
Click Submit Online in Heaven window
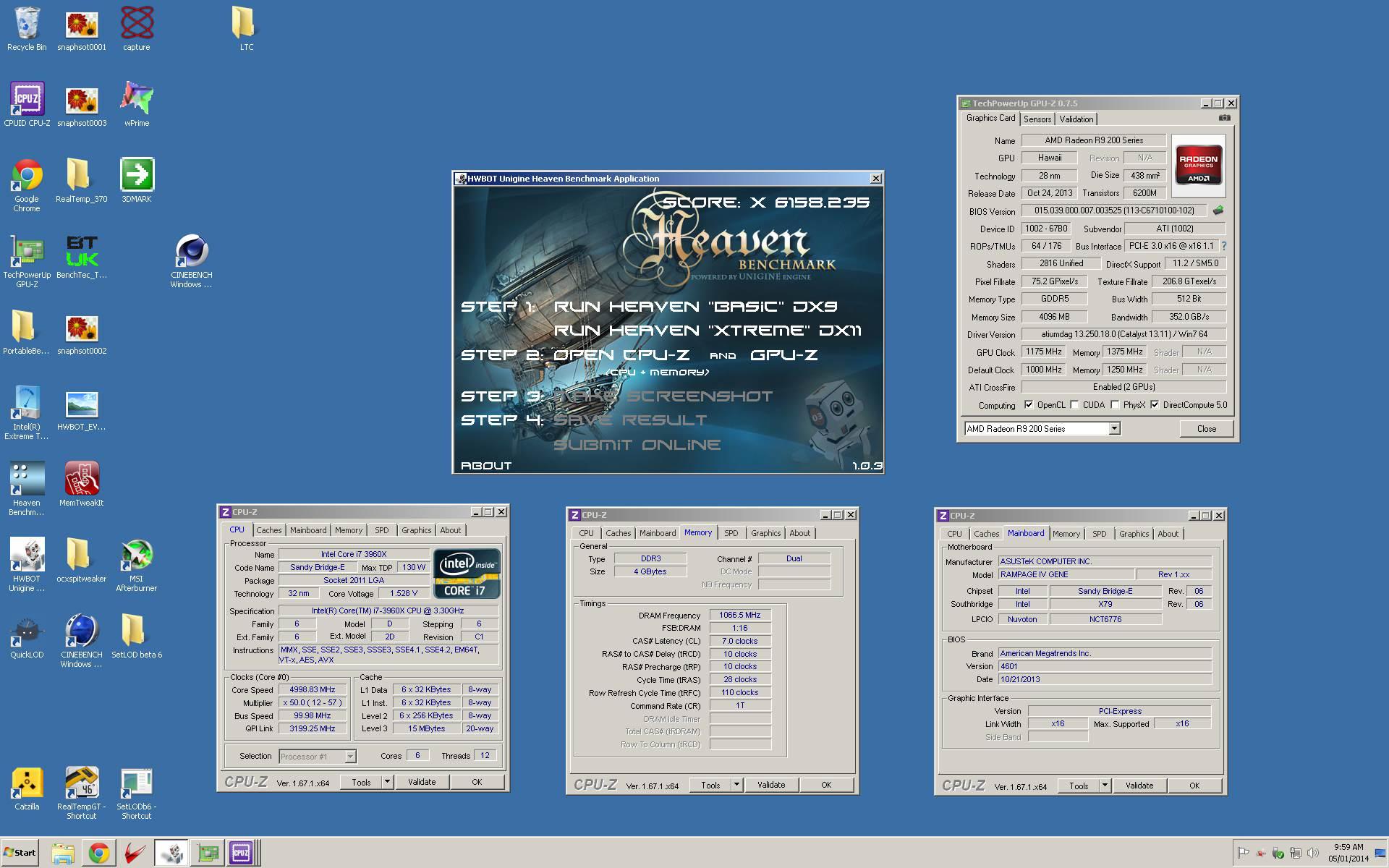(x=637, y=444)
